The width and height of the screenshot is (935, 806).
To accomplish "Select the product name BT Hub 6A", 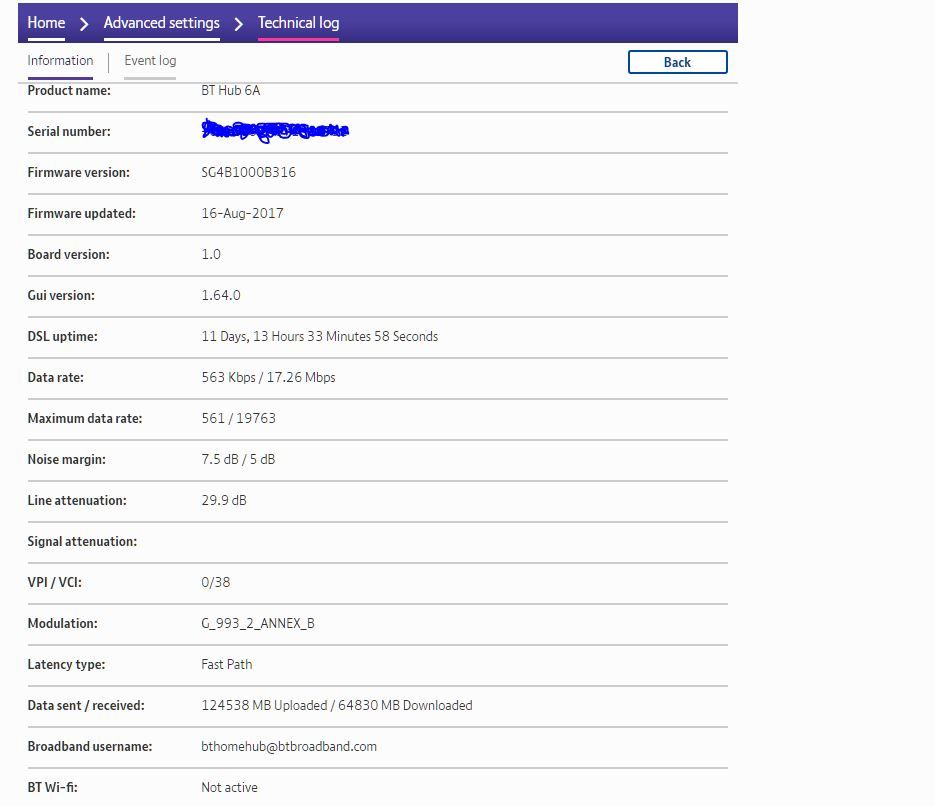I will pos(231,91).
